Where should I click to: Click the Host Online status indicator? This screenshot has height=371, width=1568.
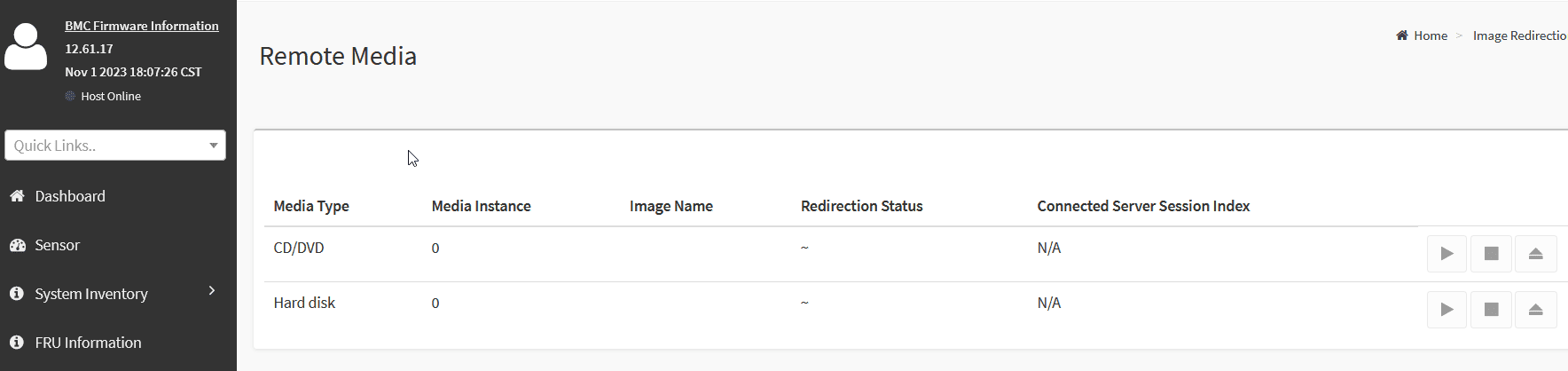tap(110, 96)
